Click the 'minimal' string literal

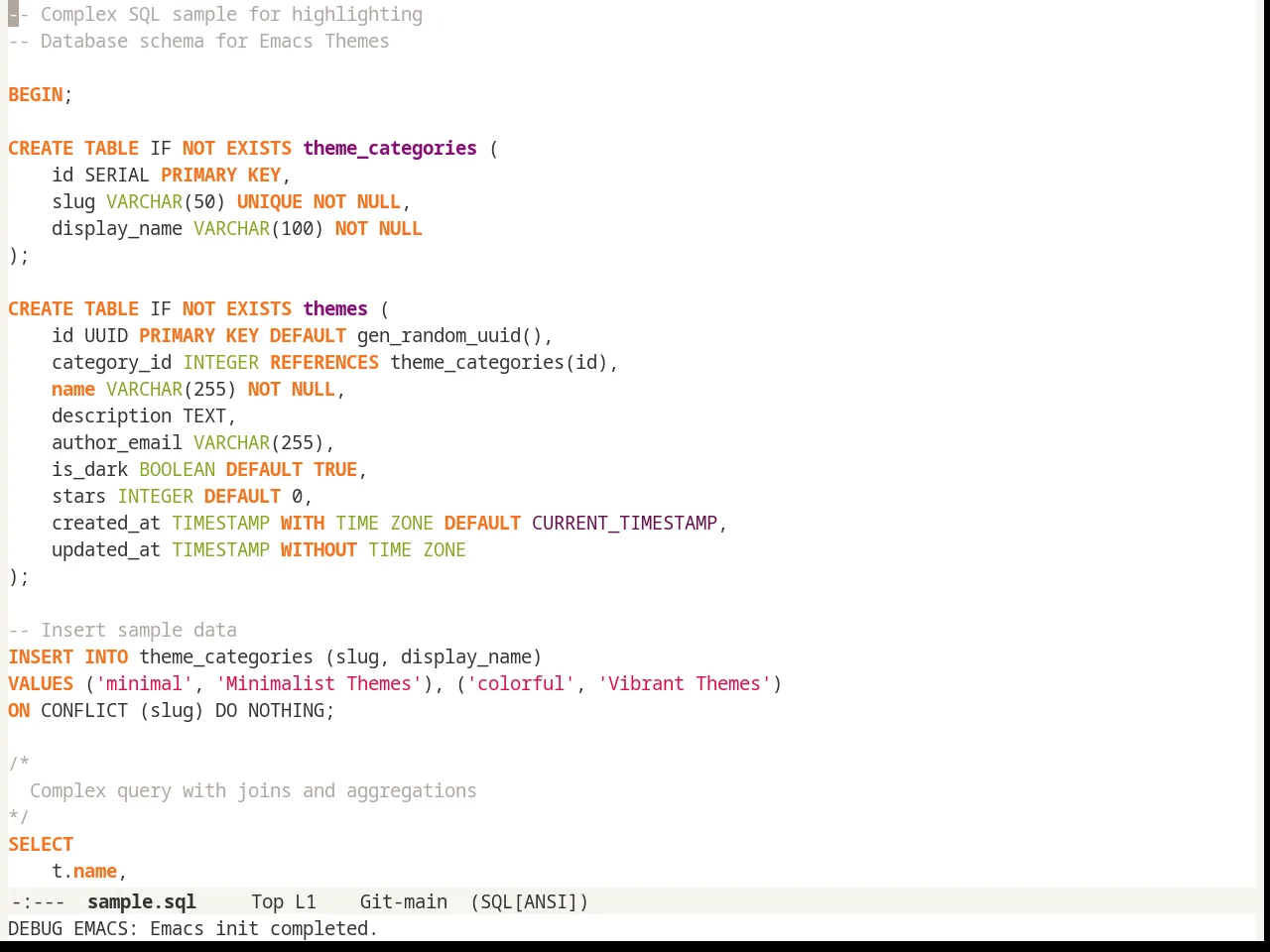click(144, 684)
